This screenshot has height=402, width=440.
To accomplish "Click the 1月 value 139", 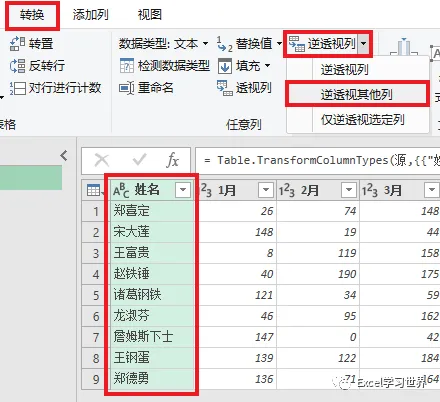I will coord(264,358).
